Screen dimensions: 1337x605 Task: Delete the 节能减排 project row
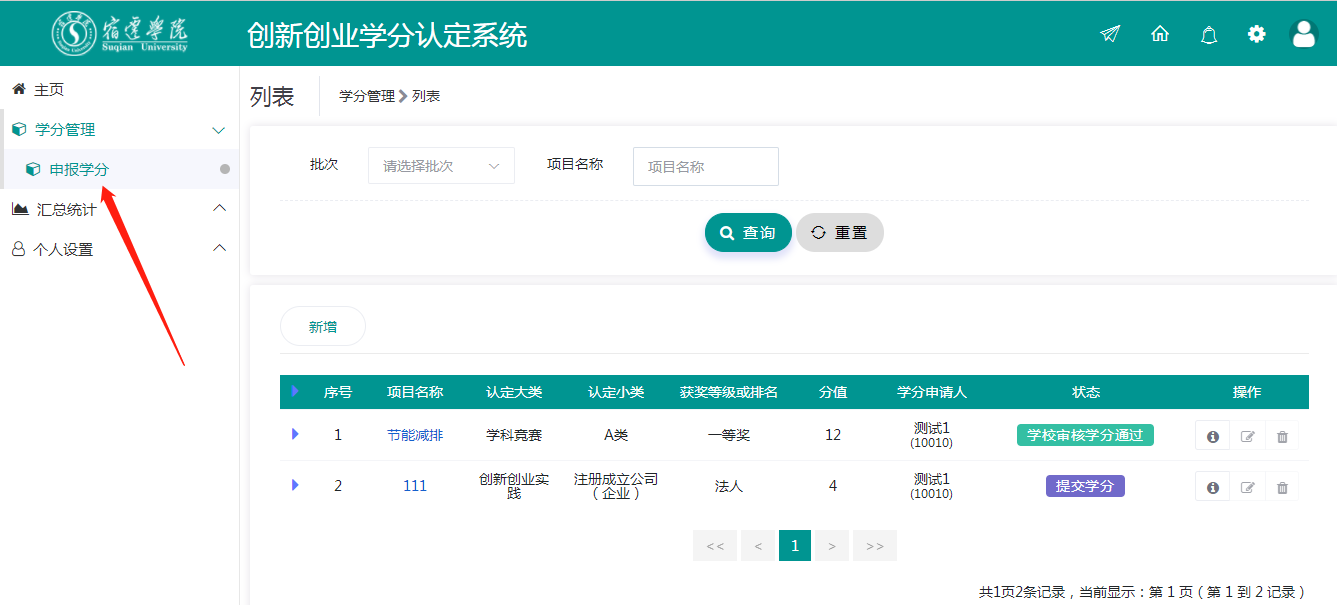[x=1282, y=436]
